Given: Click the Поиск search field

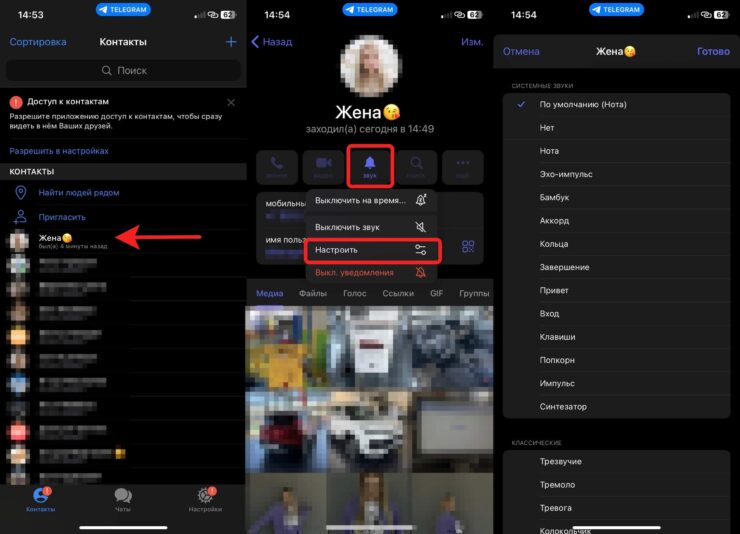Looking at the screenshot, I should (123, 71).
